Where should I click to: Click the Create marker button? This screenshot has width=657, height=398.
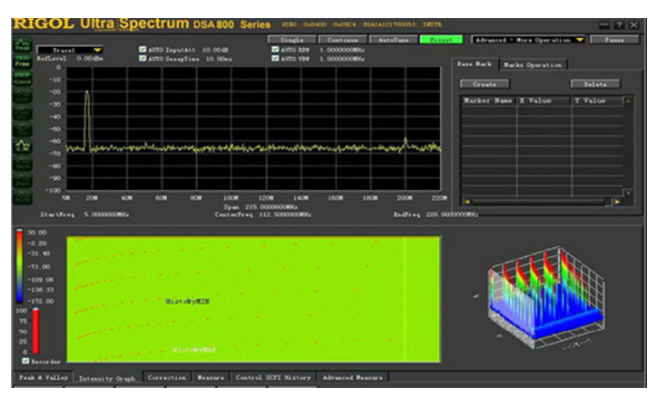pos(485,84)
